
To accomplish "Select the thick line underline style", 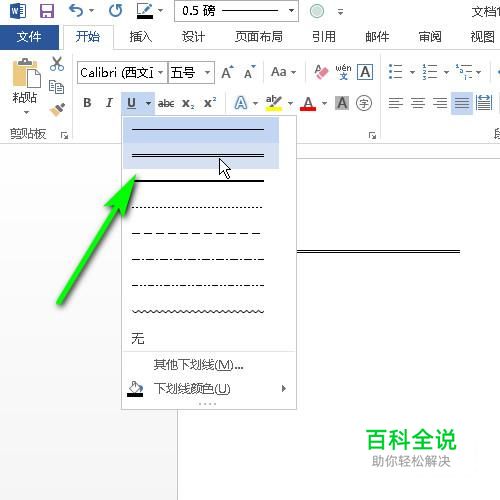I will pos(201,181).
